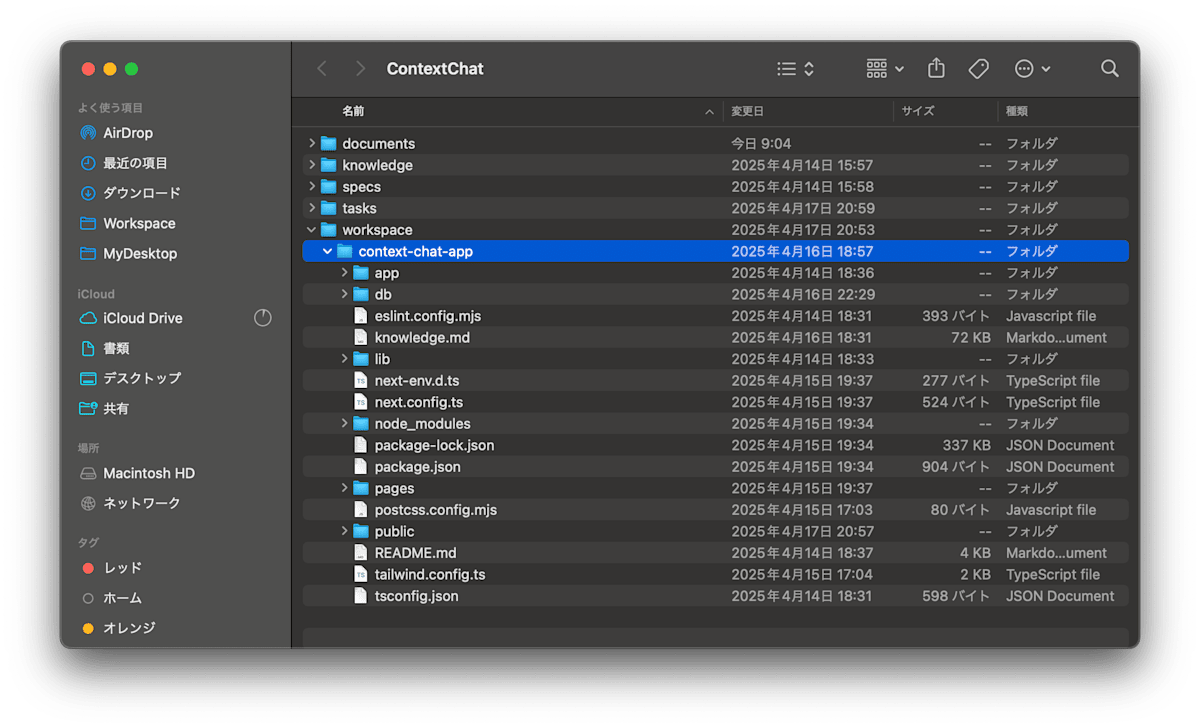Select the package.json file icon
The height and width of the screenshot is (728, 1200).
coord(361,467)
